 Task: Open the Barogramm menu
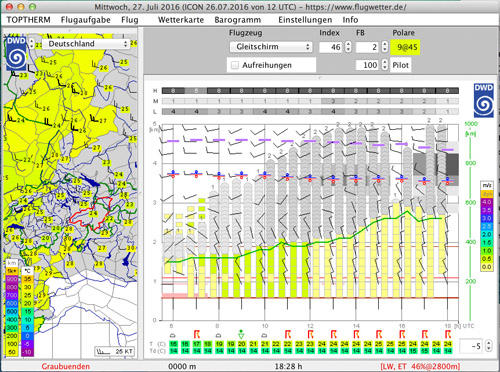click(238, 20)
